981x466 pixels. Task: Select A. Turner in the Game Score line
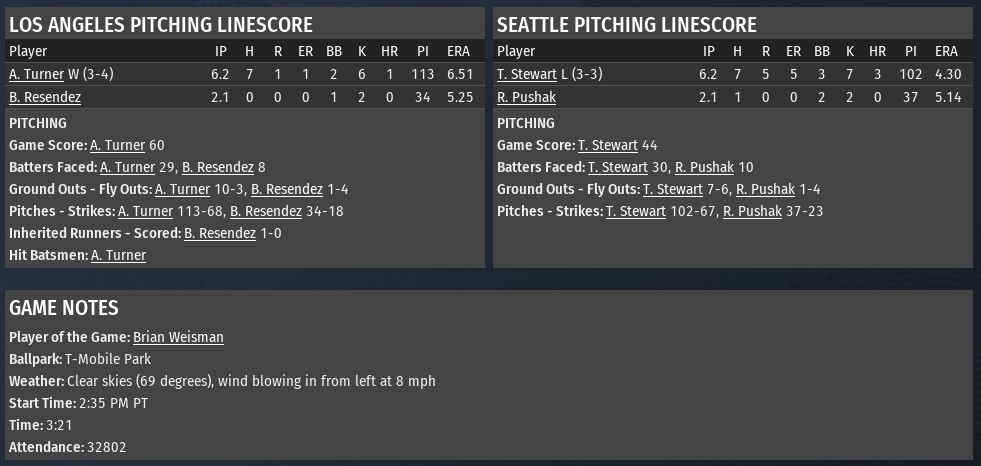117,145
